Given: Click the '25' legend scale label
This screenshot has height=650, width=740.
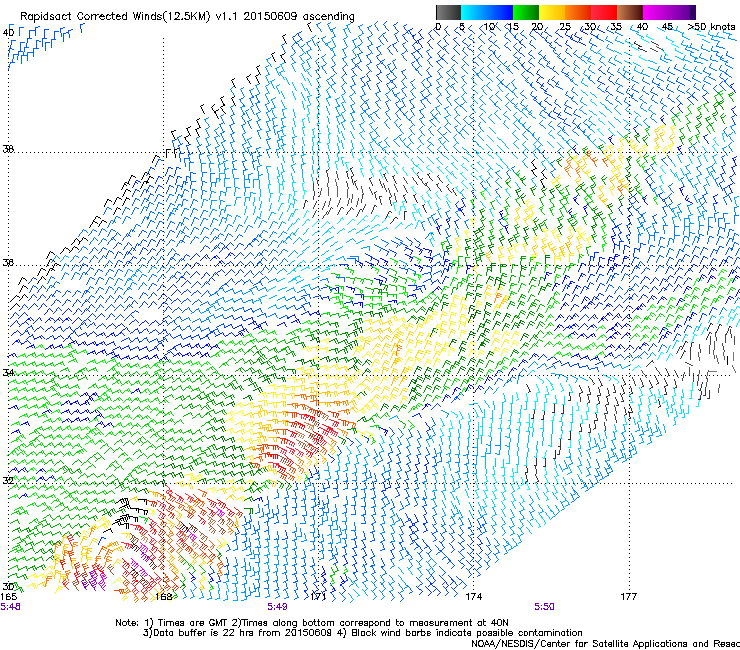Looking at the screenshot, I should (x=565, y=26).
